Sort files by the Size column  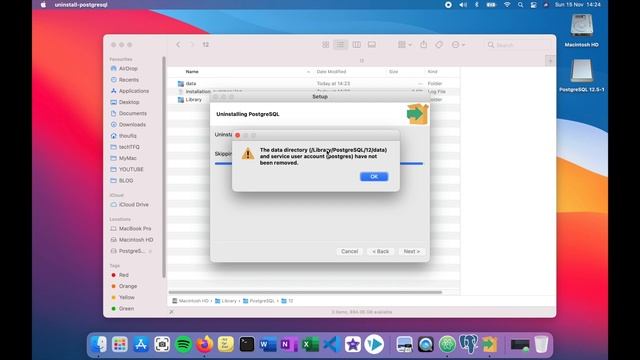(393, 71)
